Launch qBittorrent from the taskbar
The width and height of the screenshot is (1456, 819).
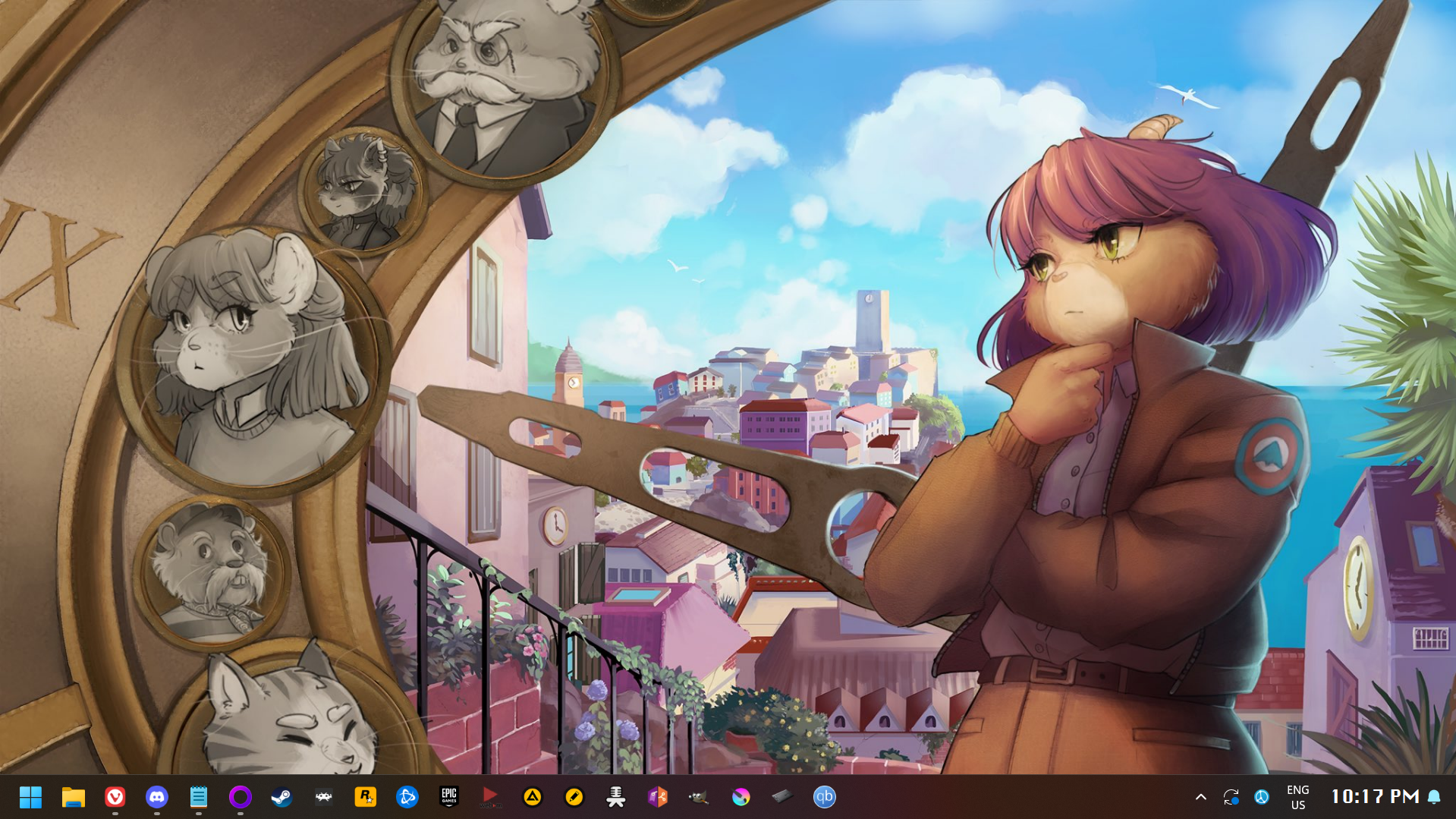(825, 797)
